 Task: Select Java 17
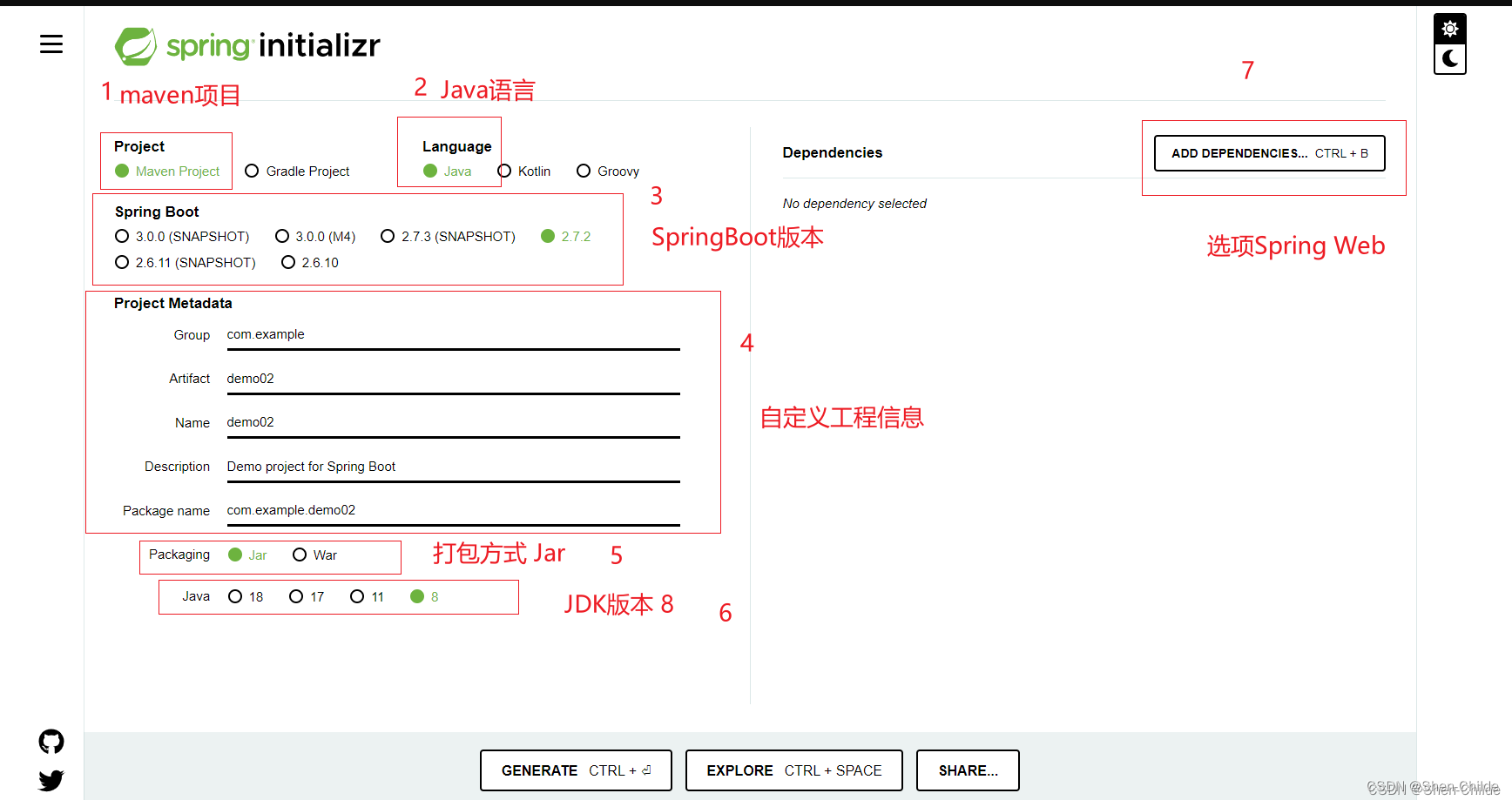coord(296,596)
